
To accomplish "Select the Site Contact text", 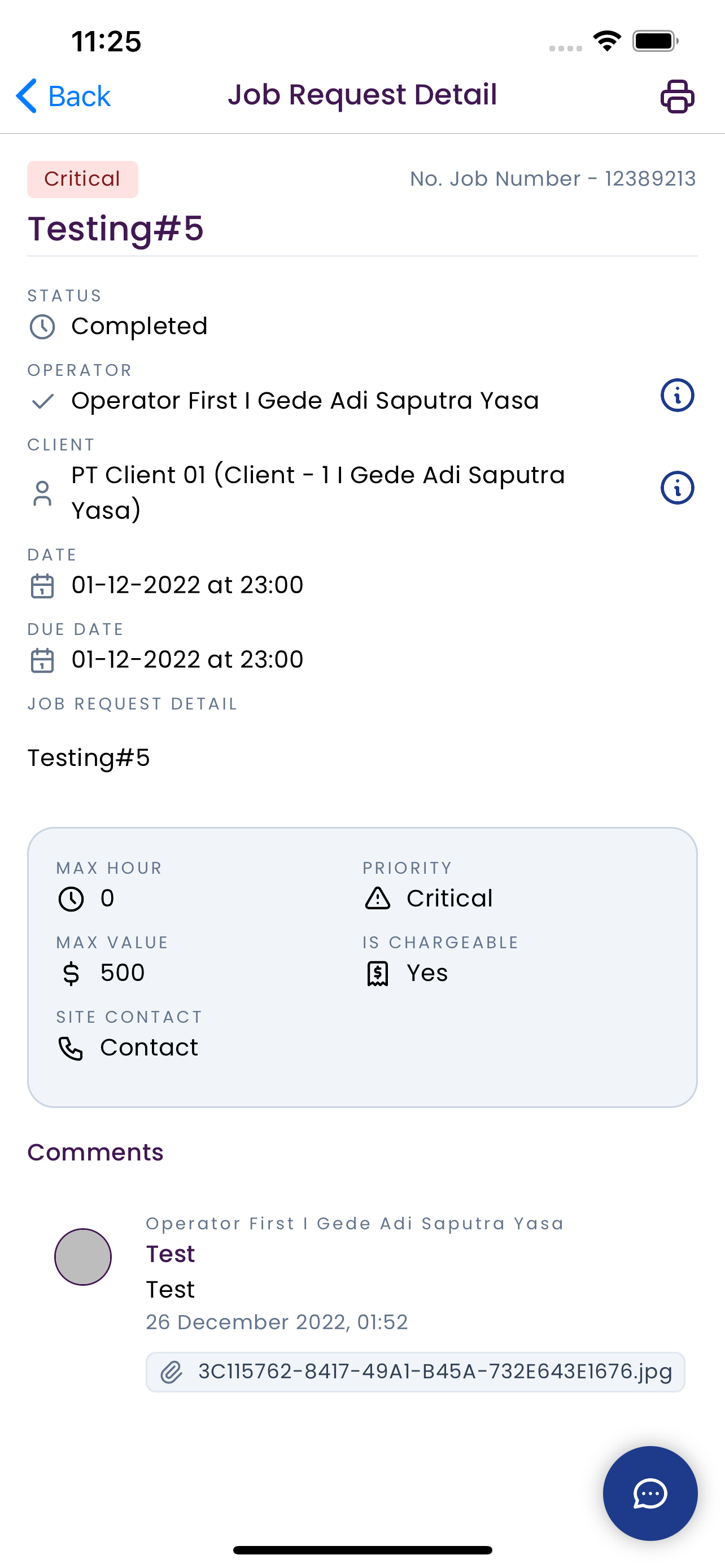I will (129, 1017).
